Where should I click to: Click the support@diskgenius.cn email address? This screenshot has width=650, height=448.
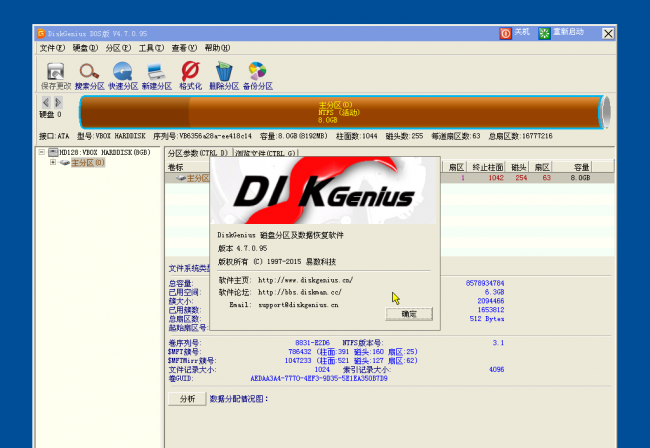(x=298, y=305)
